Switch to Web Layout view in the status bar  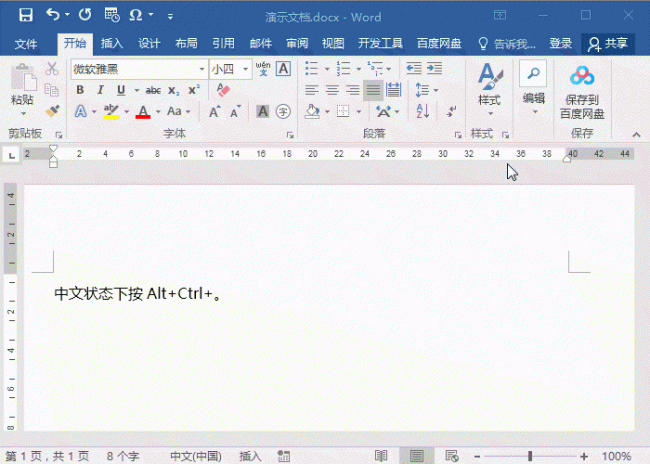click(452, 456)
